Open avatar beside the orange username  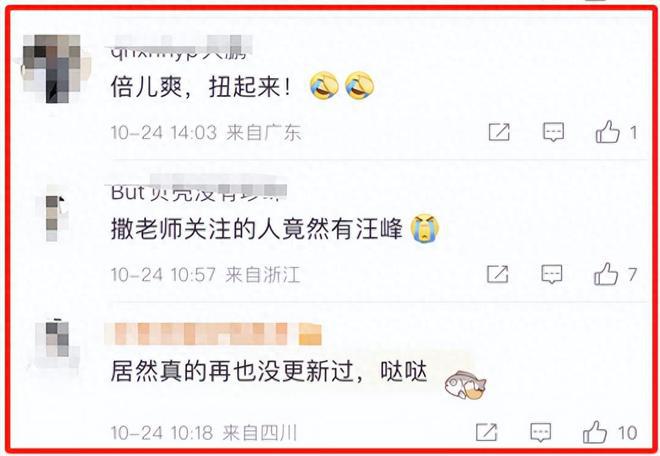[56, 341]
